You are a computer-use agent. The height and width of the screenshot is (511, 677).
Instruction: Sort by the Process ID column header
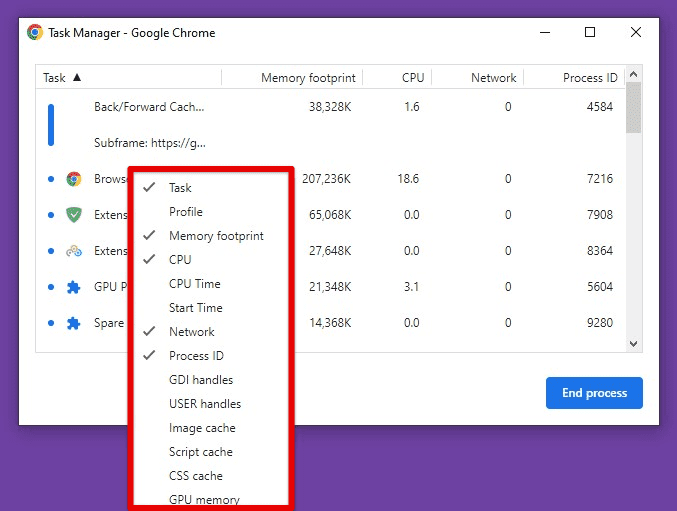574,78
